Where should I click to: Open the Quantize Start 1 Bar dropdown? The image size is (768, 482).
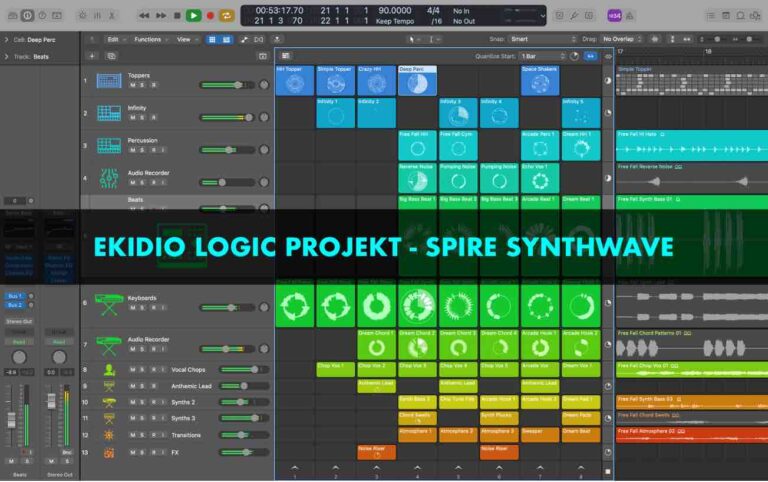[543, 56]
